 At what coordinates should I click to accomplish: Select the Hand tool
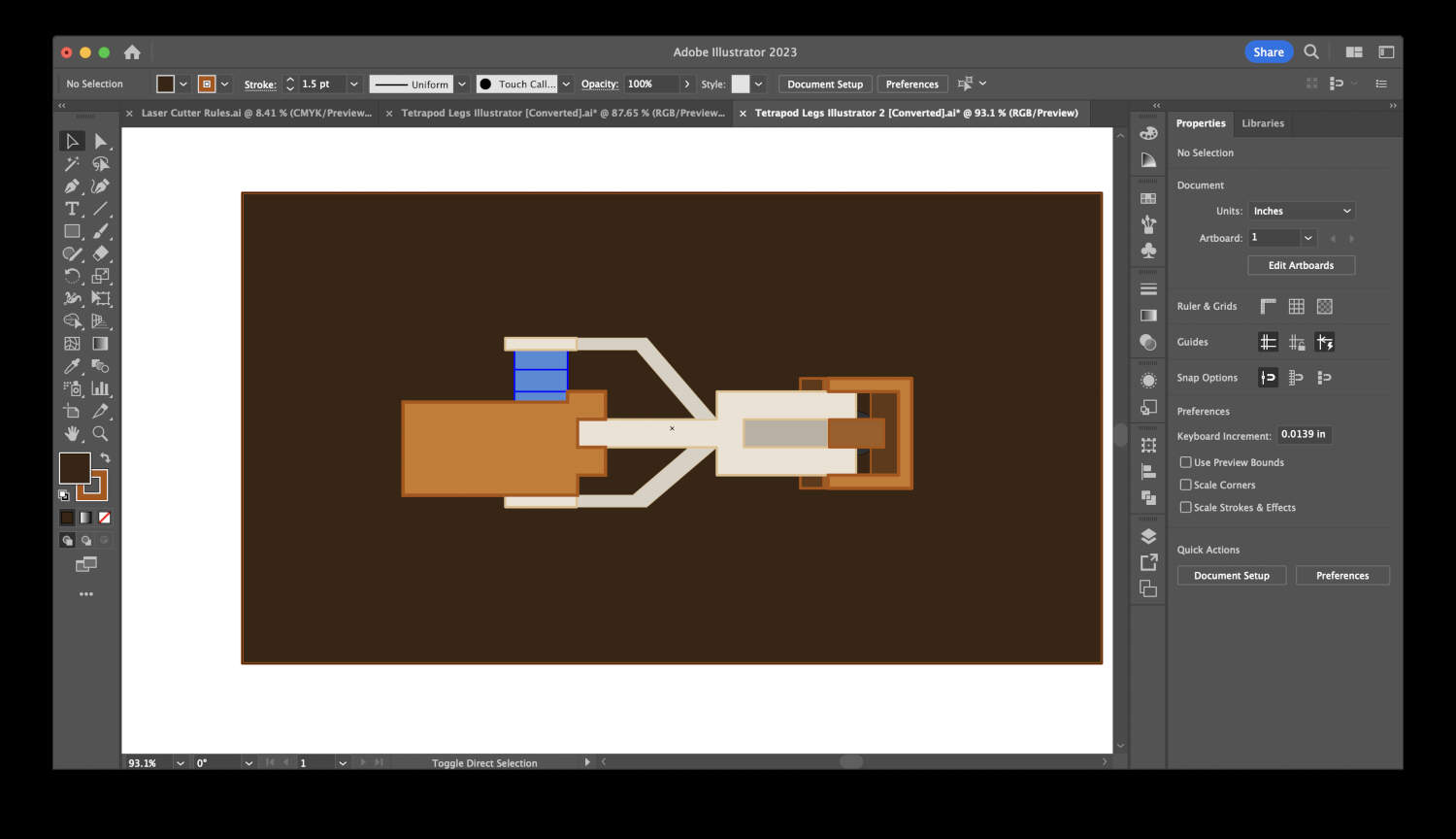pyautogui.click(x=72, y=433)
